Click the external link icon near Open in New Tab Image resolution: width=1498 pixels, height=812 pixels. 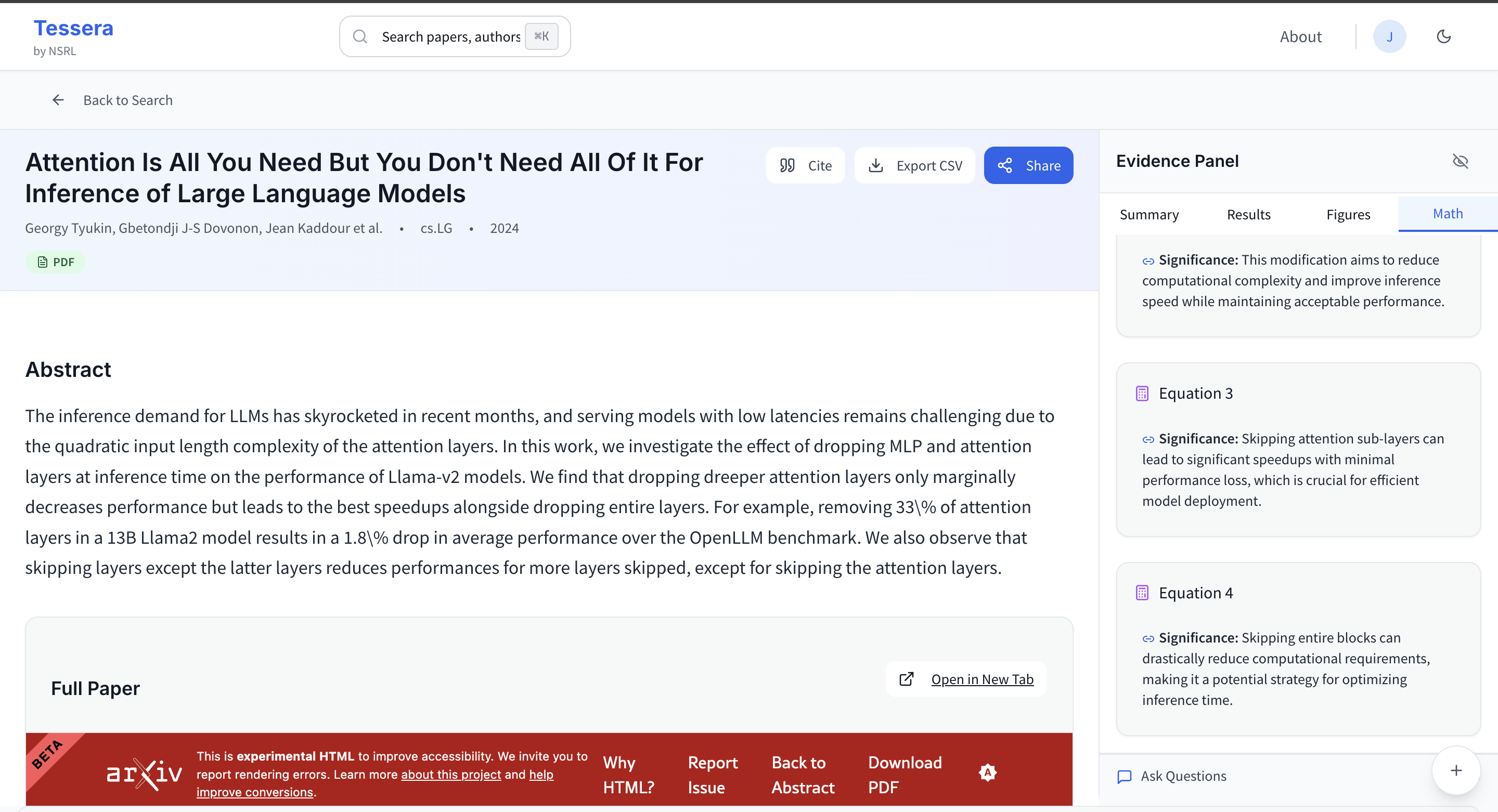[907, 679]
